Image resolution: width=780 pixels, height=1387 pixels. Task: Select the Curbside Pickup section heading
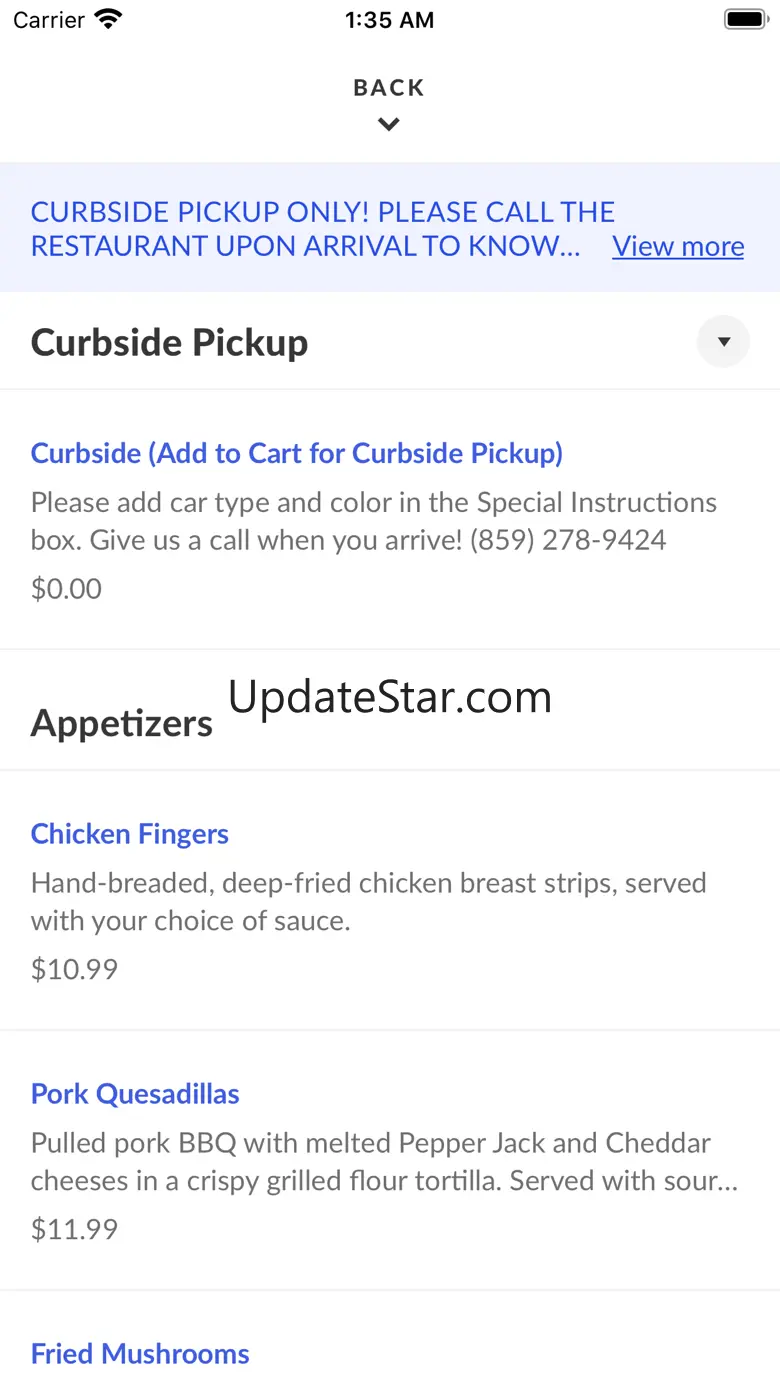click(x=169, y=342)
